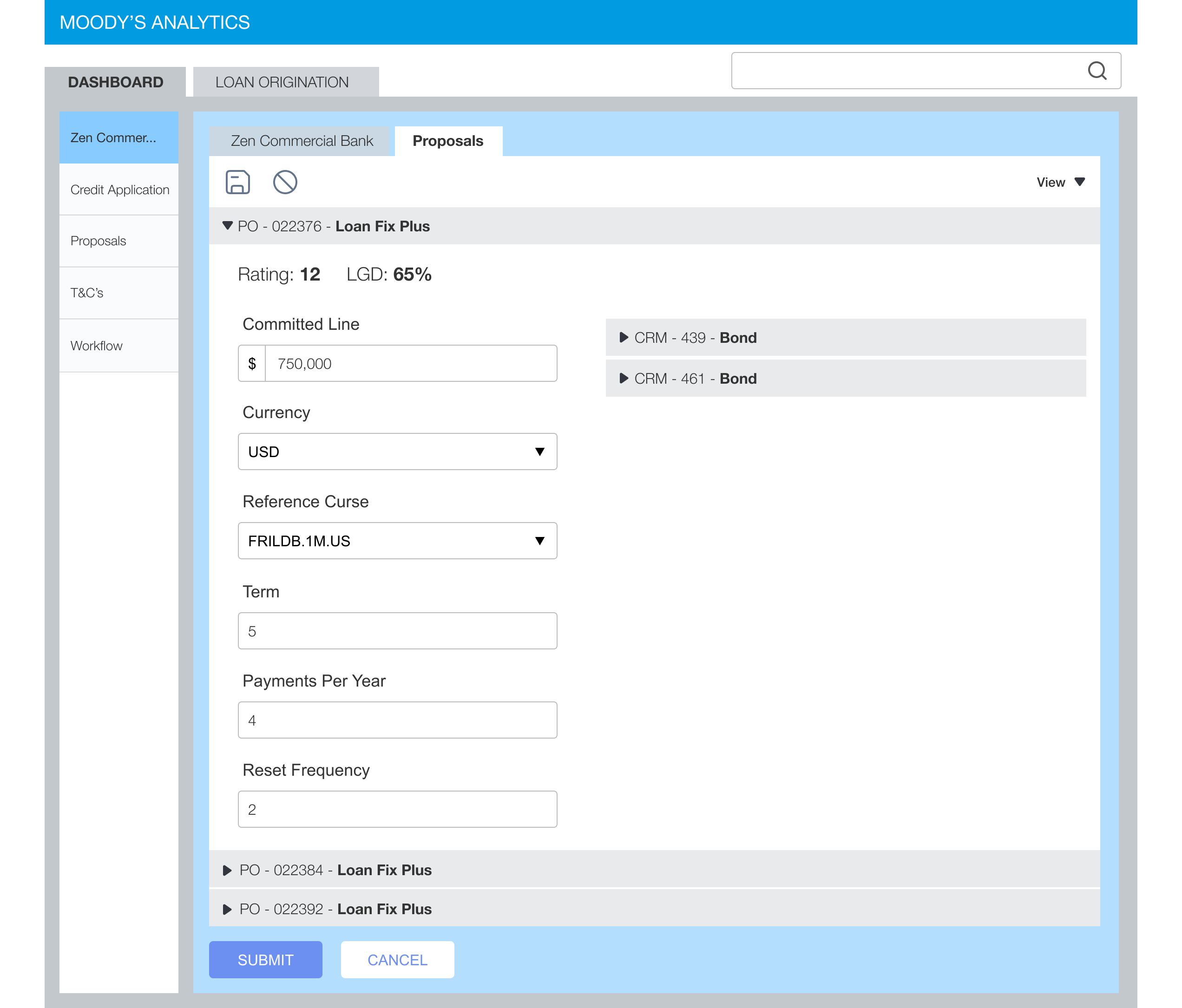Switch to the Zen Commercial Bank tab

(x=301, y=141)
